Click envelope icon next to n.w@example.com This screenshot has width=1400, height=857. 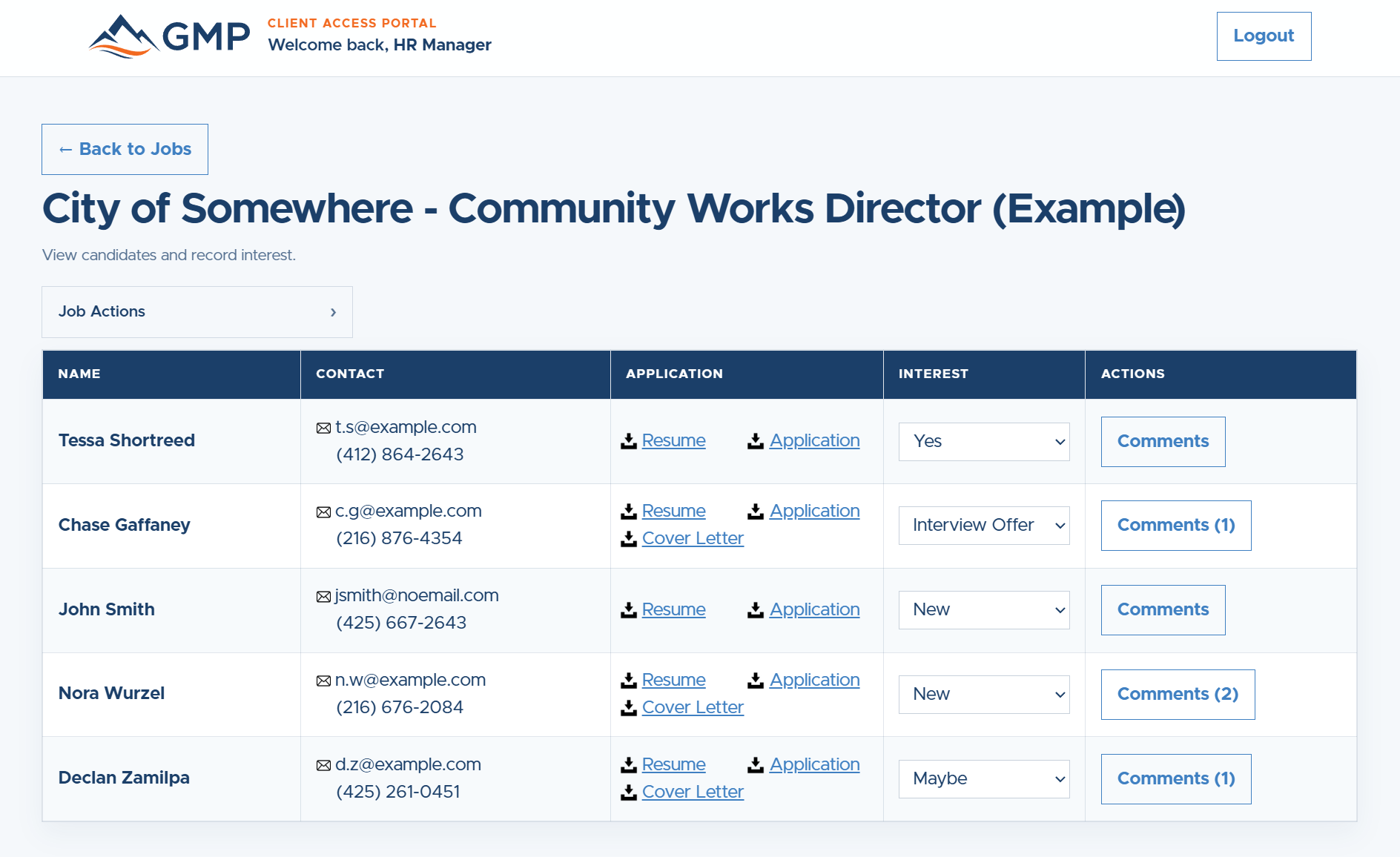click(x=323, y=681)
